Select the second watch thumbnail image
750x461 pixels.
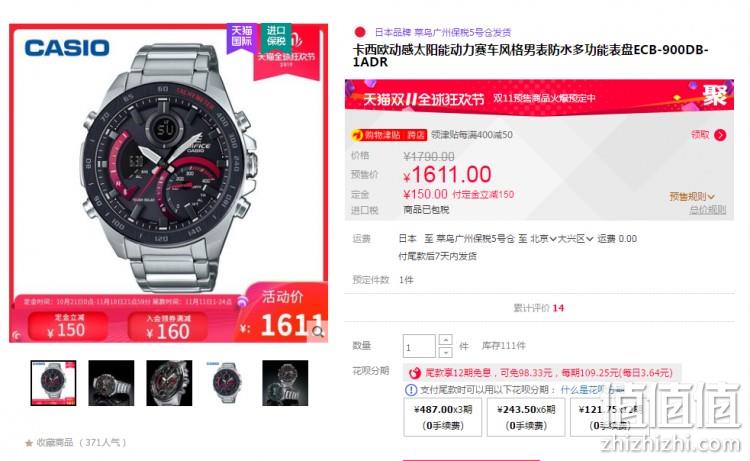click(x=111, y=383)
